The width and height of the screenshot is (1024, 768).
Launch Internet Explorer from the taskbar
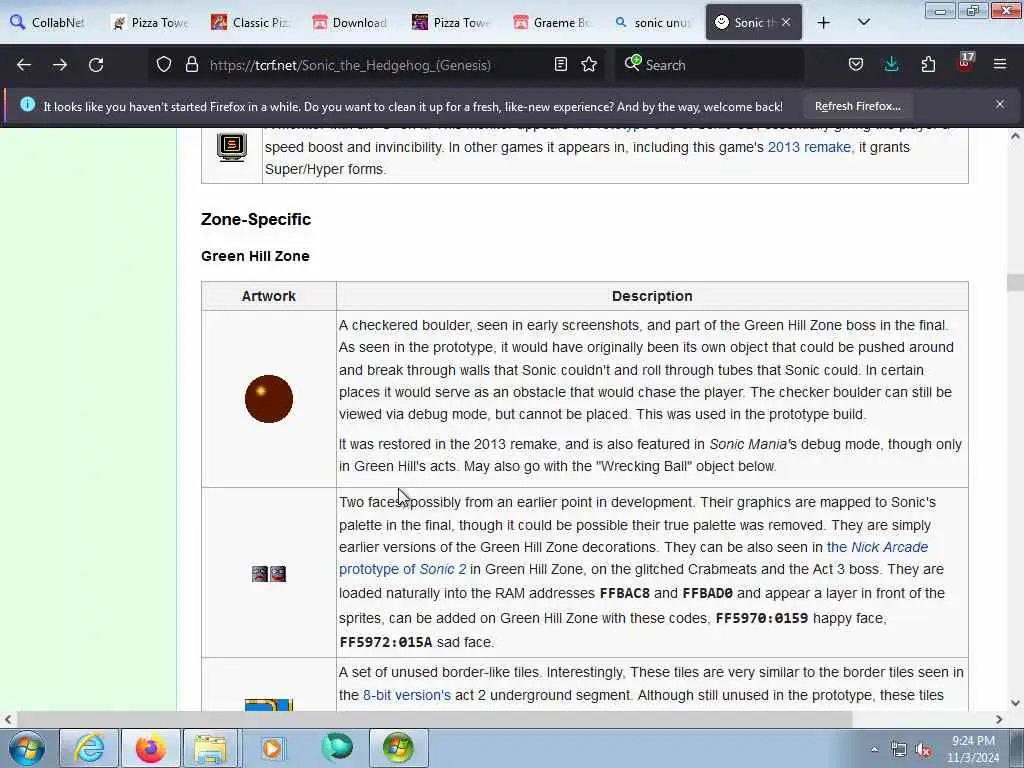click(89, 748)
